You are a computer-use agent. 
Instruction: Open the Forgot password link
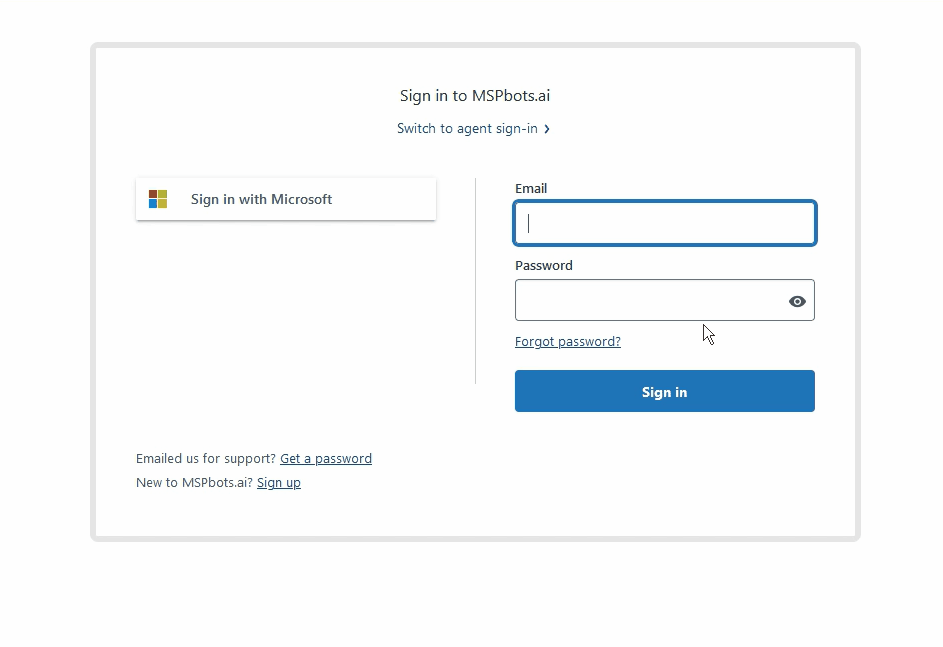(567, 341)
